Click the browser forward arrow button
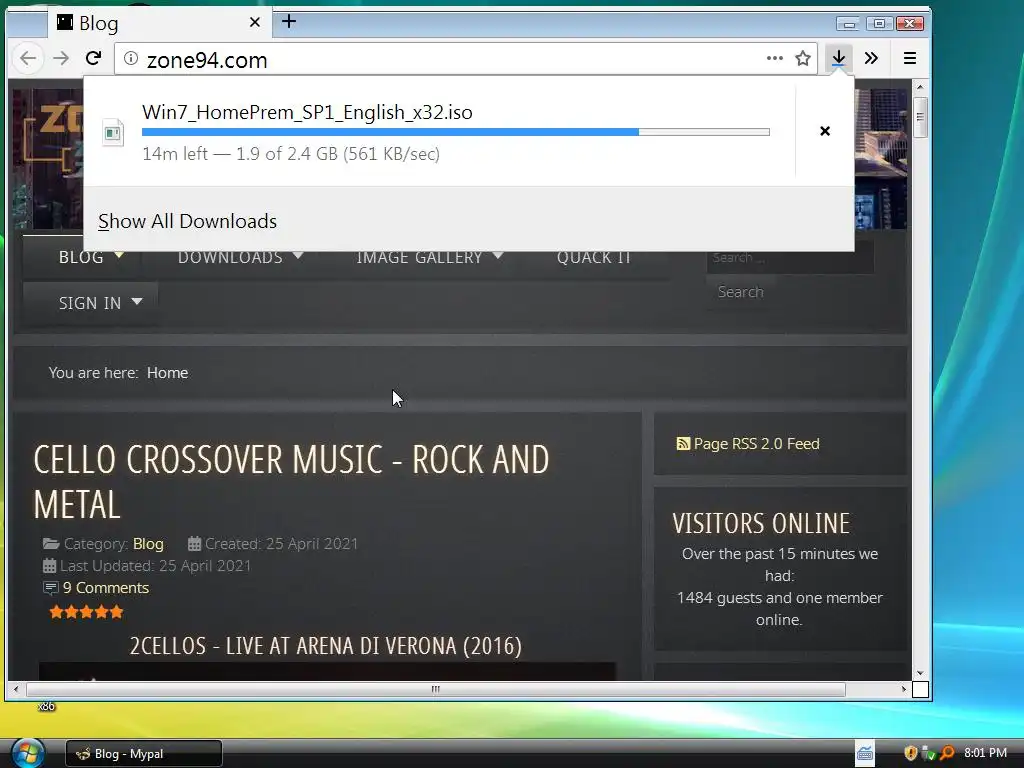The height and width of the screenshot is (768, 1024). (61, 59)
